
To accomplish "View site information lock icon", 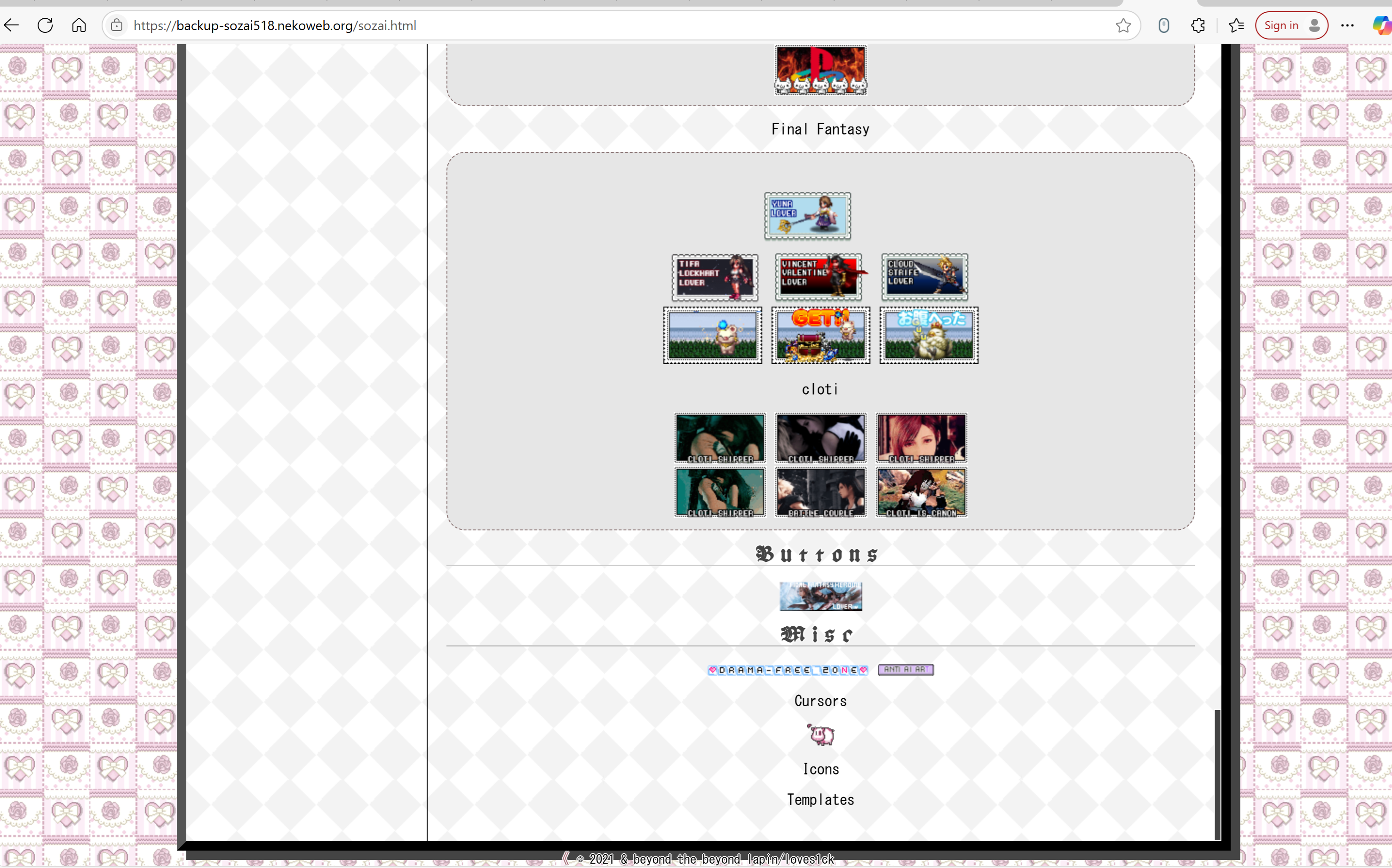I will click(117, 25).
